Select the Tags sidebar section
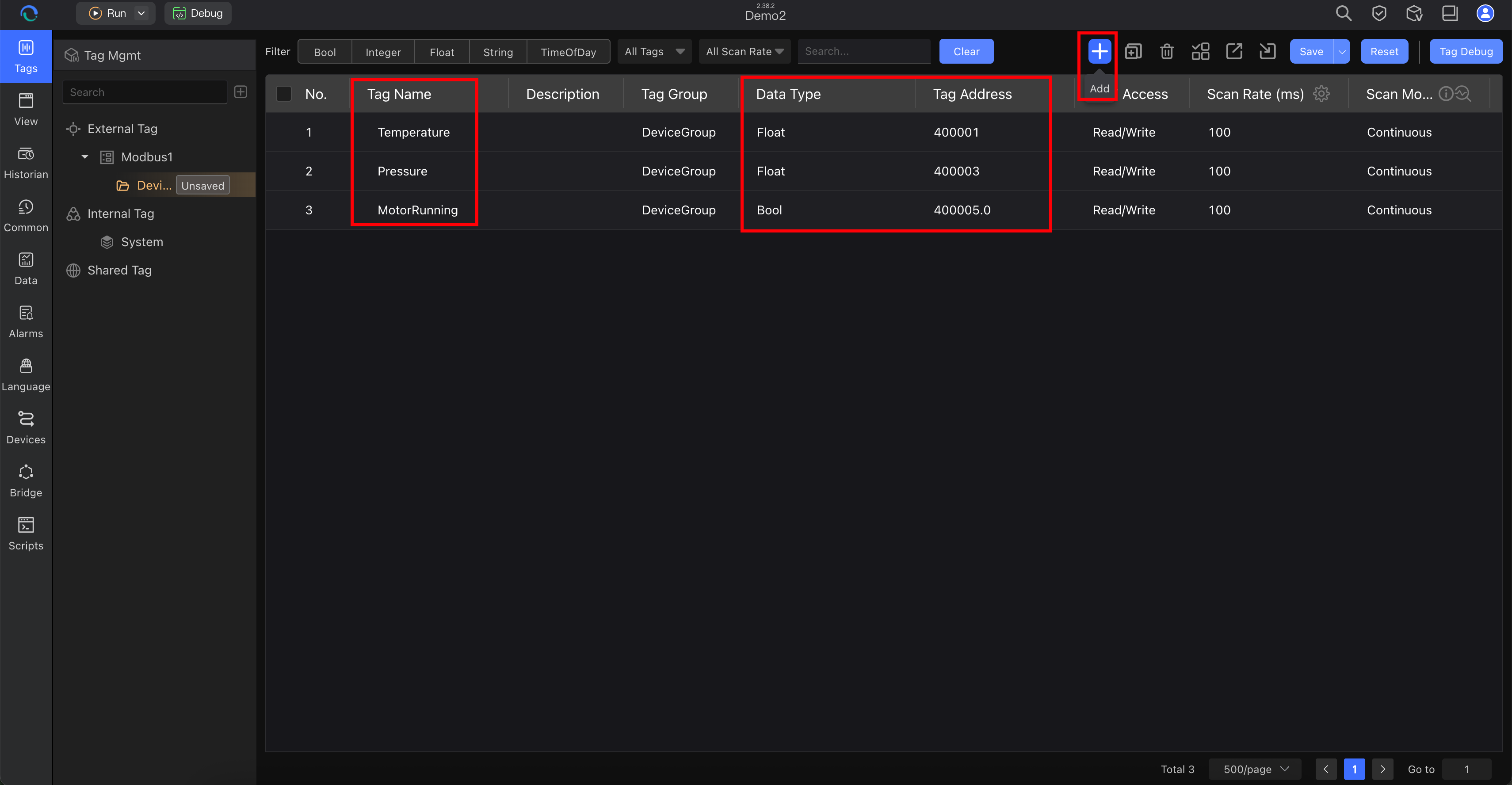The width and height of the screenshot is (1512, 785). coord(26,57)
